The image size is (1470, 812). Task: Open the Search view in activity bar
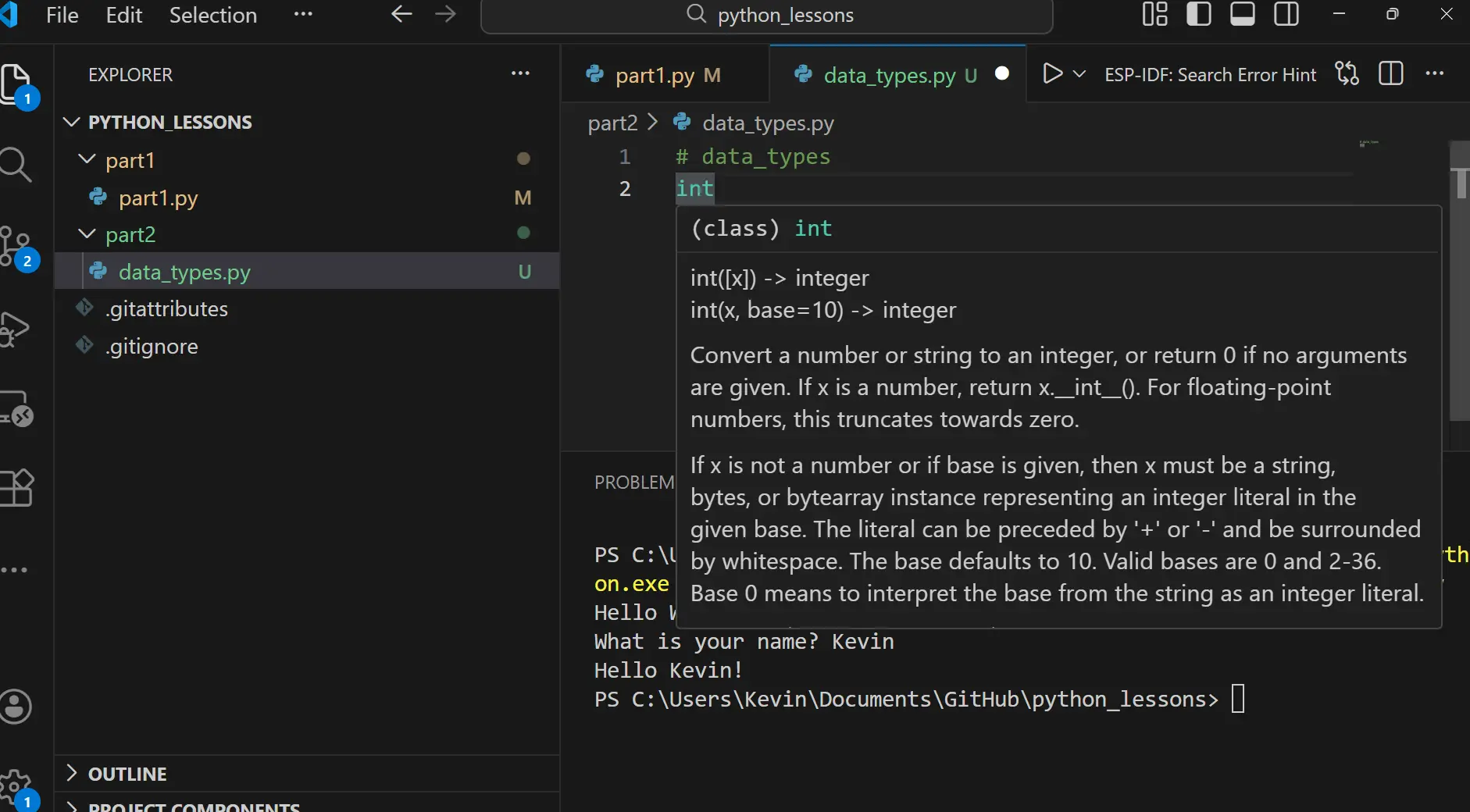click(x=16, y=164)
